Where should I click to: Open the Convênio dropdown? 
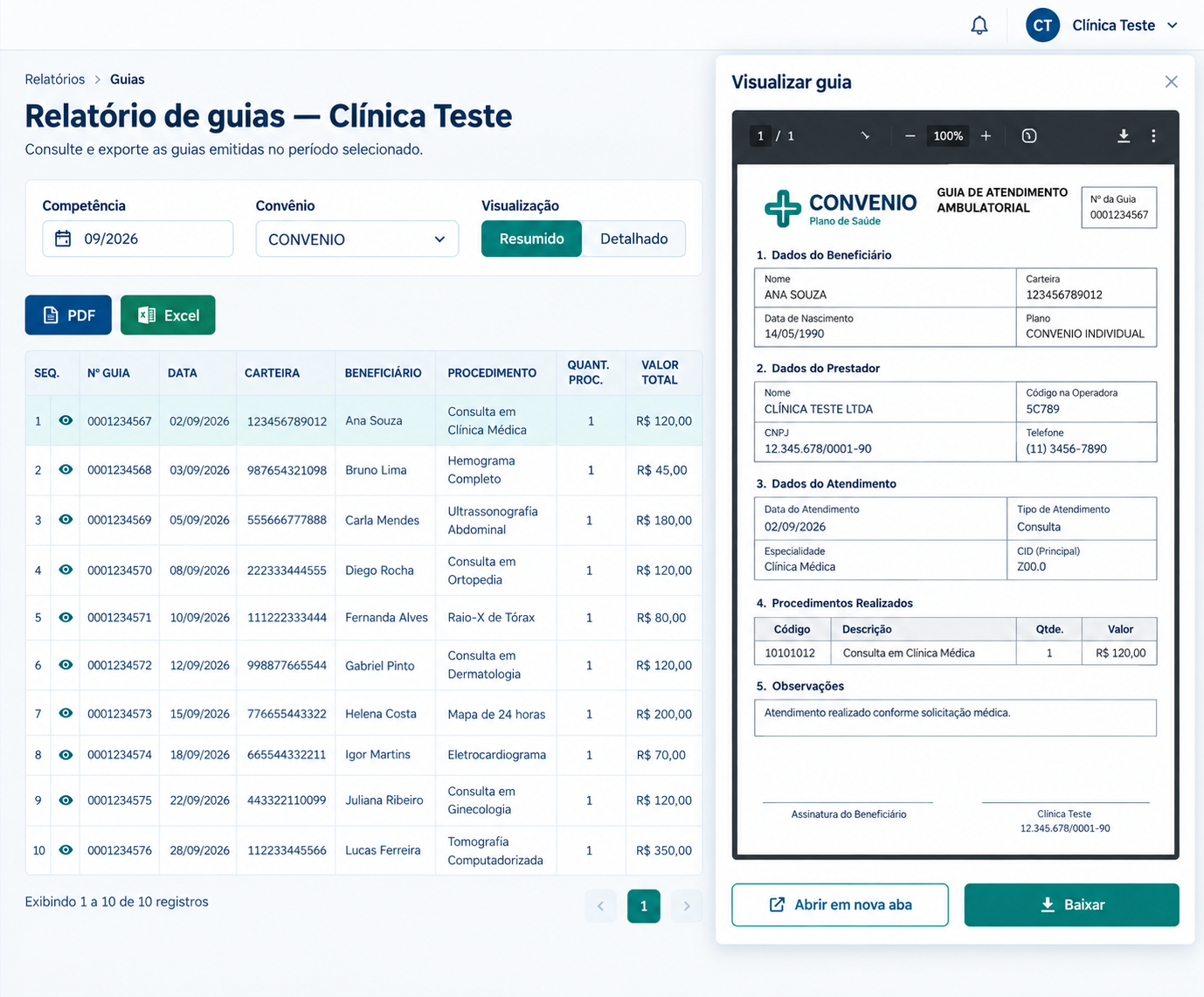(x=356, y=239)
